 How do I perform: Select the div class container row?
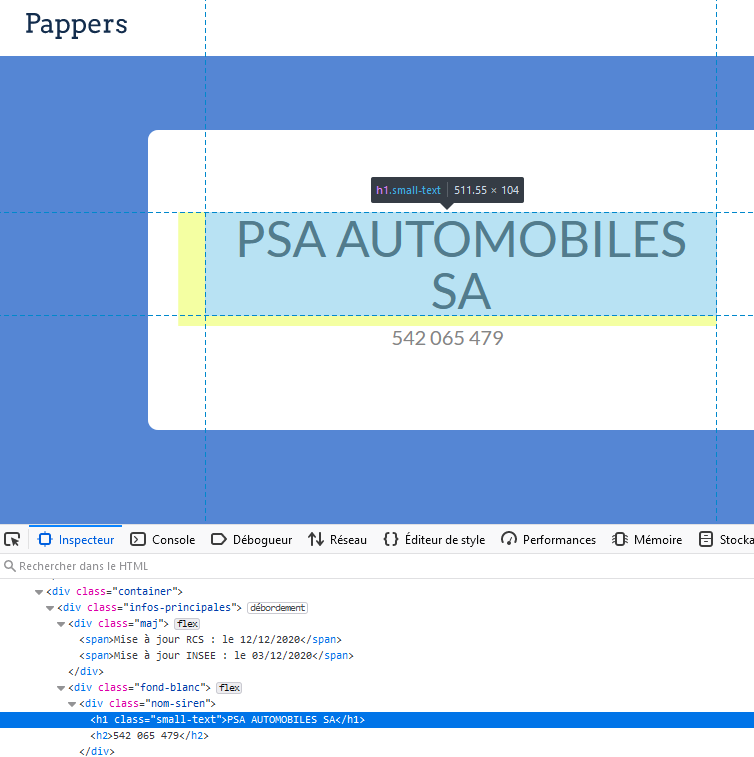(x=377, y=592)
